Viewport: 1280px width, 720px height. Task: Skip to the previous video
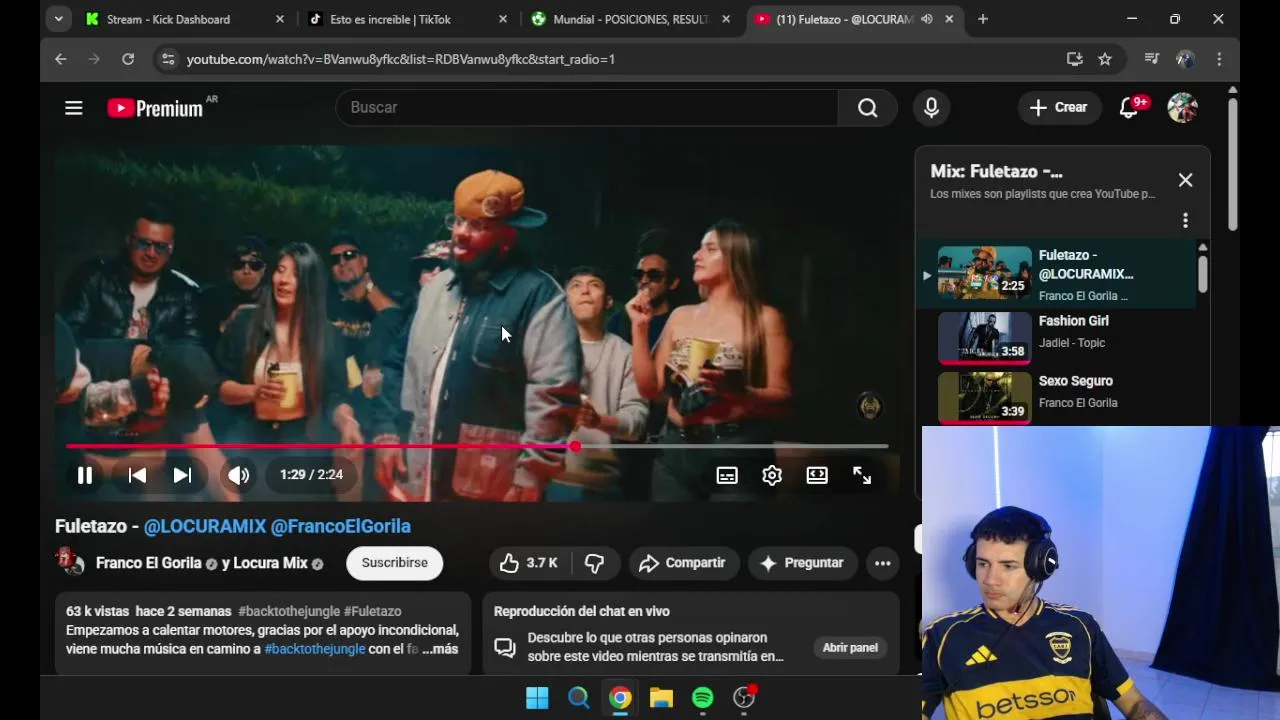pyautogui.click(x=137, y=475)
